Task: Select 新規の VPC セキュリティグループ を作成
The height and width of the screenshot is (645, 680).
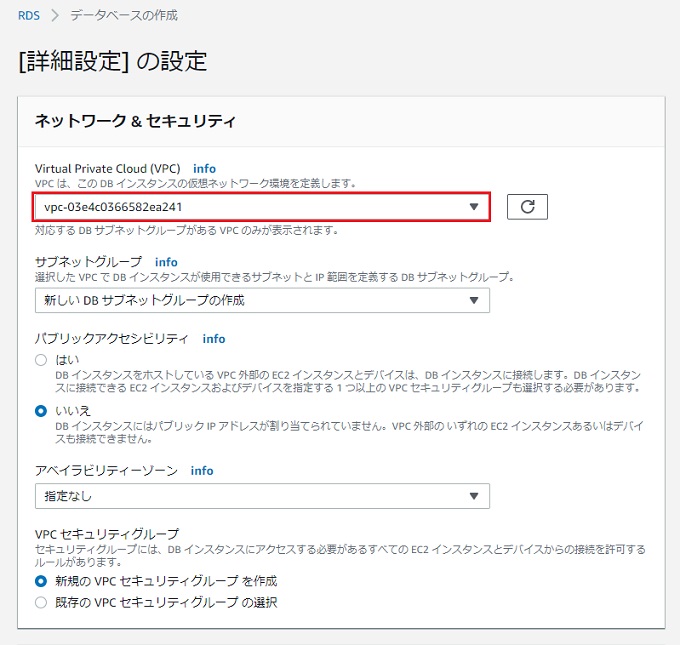Action: click(41, 581)
